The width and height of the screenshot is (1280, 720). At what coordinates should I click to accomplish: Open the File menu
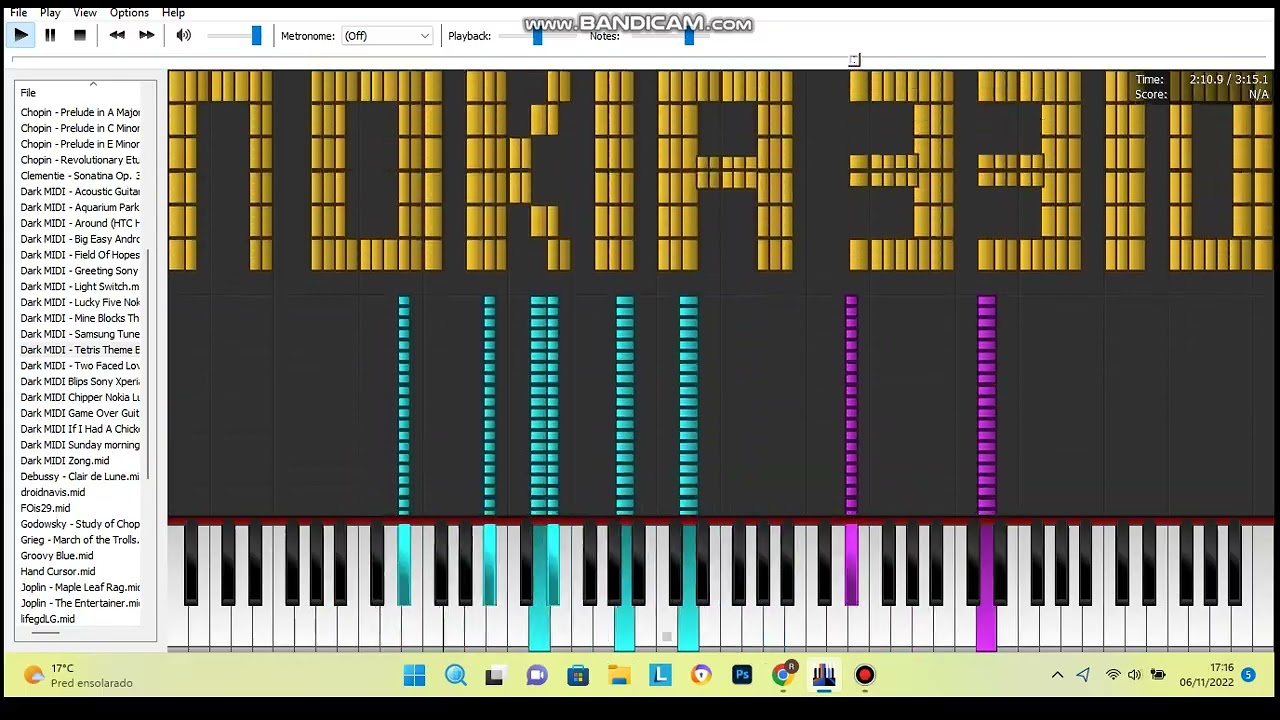coord(18,12)
